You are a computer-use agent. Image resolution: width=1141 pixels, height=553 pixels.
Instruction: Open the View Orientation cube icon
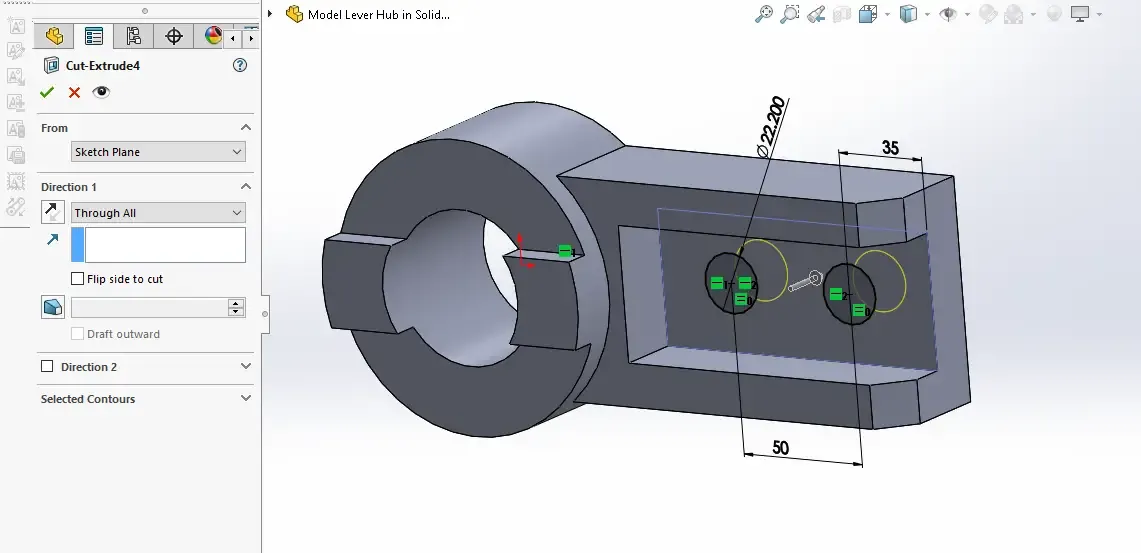click(867, 14)
